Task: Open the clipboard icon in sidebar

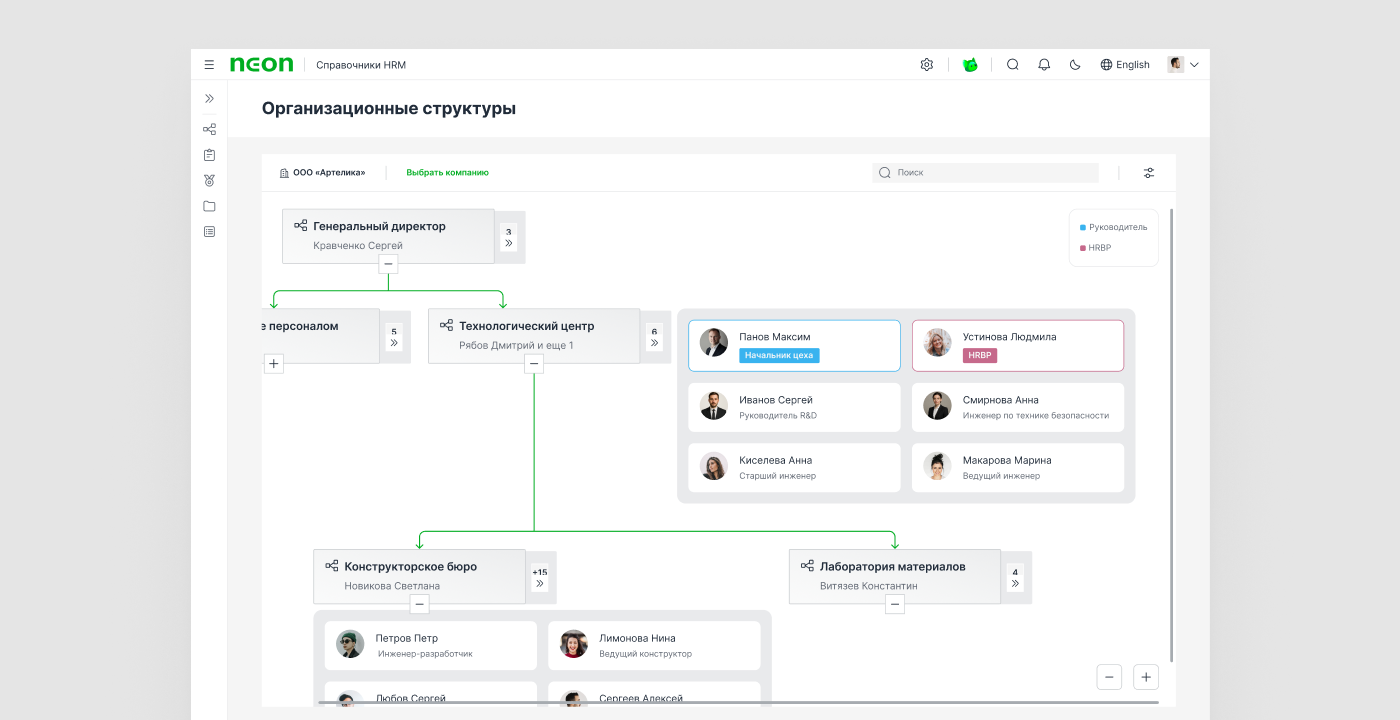Action: click(209, 155)
